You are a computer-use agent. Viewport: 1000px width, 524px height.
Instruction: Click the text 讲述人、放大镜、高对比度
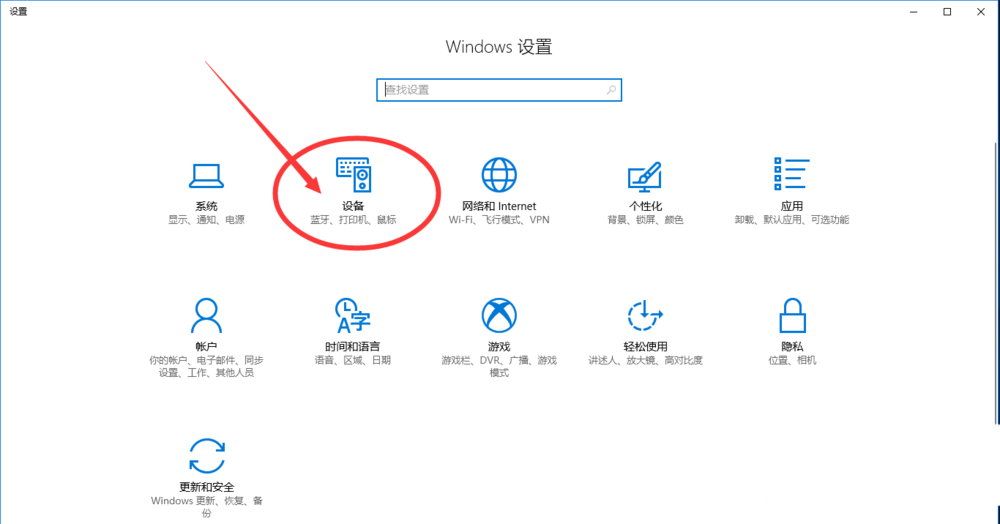(645, 360)
